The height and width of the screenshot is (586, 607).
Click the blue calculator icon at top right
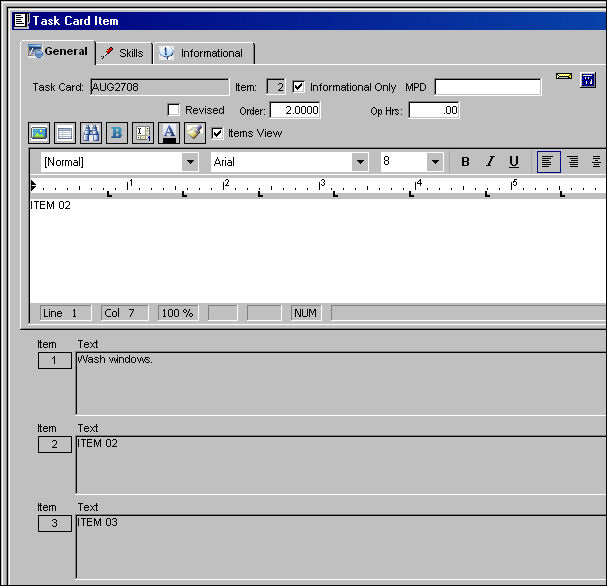click(x=588, y=80)
